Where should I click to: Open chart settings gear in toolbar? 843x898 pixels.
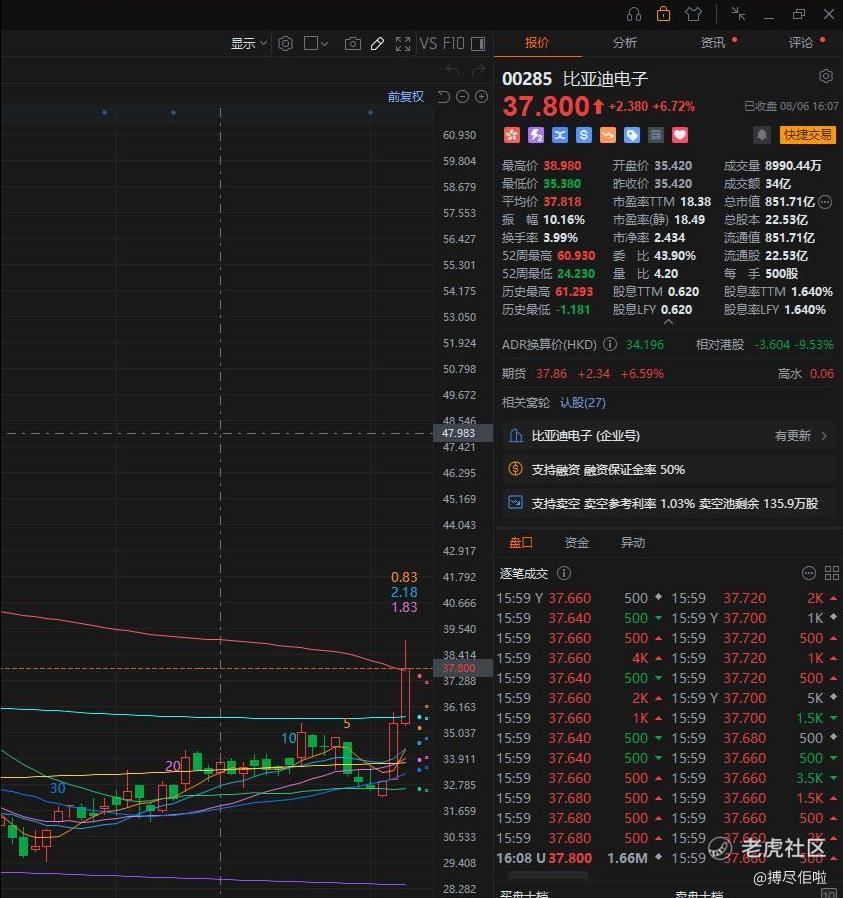285,44
